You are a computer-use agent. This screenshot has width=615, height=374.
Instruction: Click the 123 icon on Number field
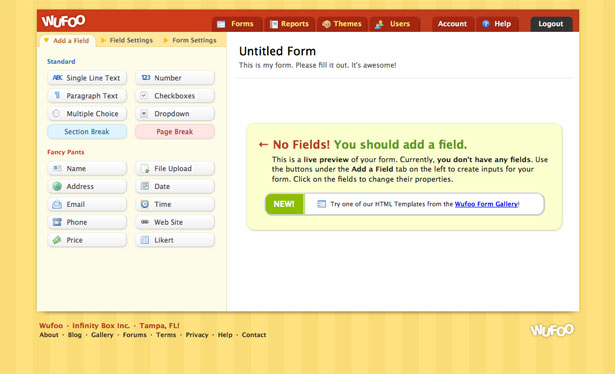pyautogui.click(x=146, y=78)
